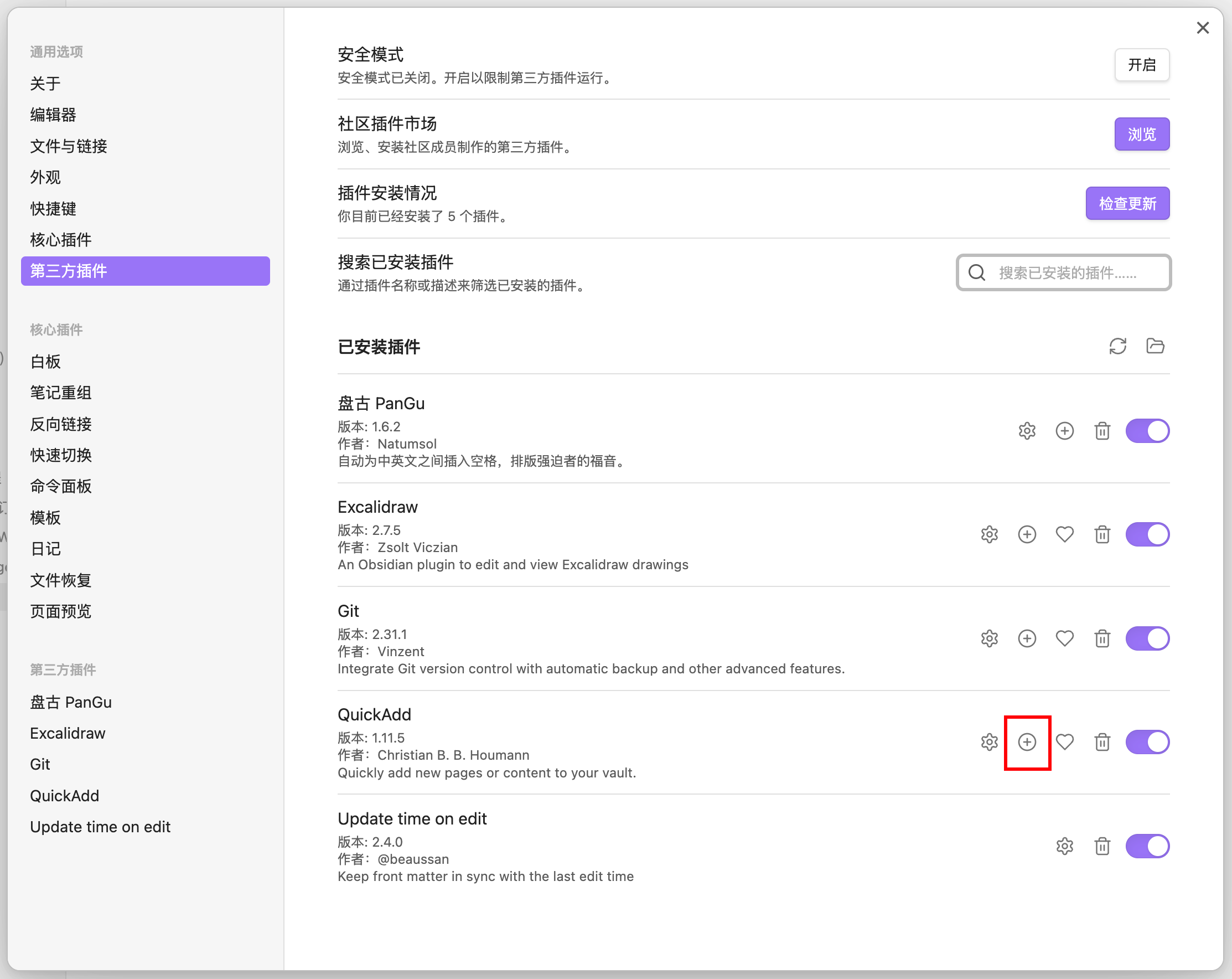
Task: Open QuickAdd hotkey plus icon
Action: (x=1027, y=741)
